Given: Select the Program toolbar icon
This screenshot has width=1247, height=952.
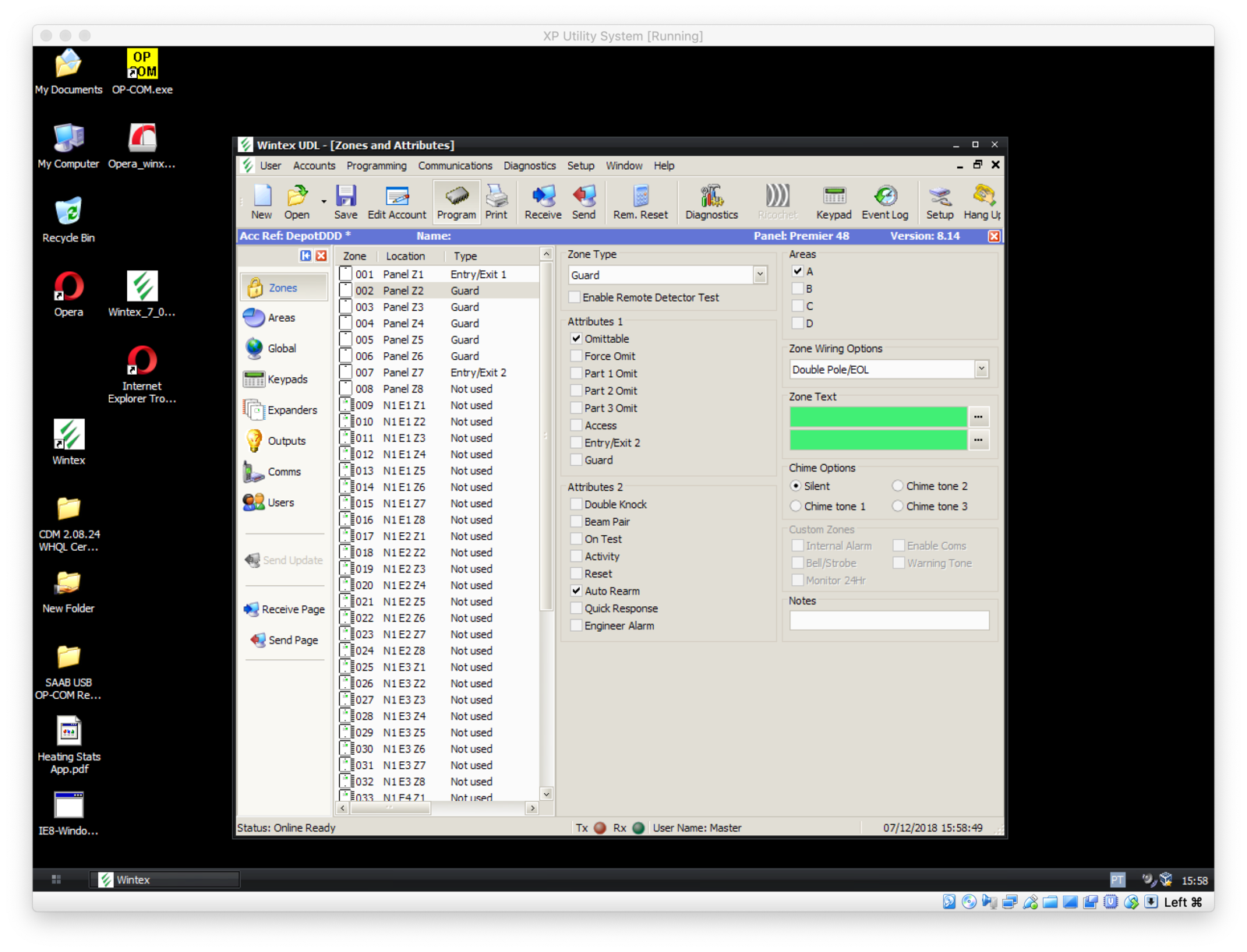Looking at the screenshot, I should (457, 202).
